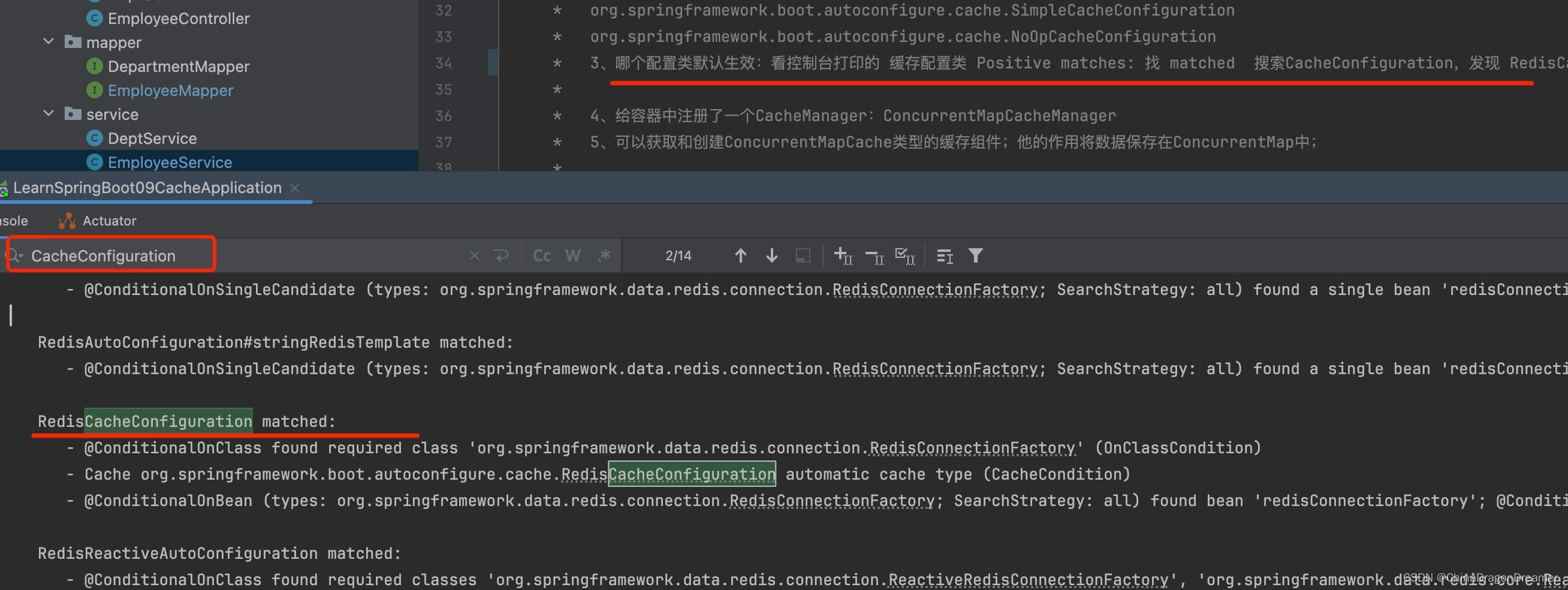This screenshot has width=1568, height=590.
Task: Click highlighted CacheConfiguration in 'Cache org.springframework' line
Action: tap(692, 474)
